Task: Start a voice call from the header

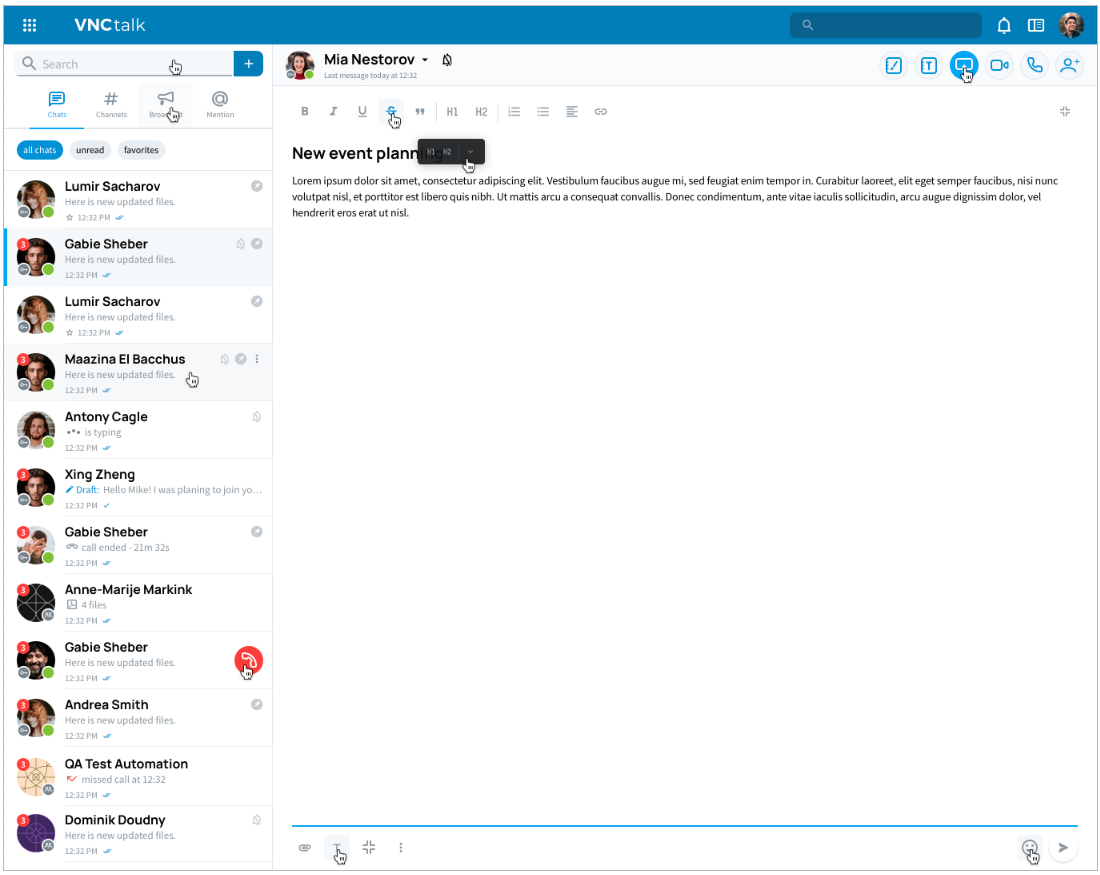Action: tap(1034, 65)
